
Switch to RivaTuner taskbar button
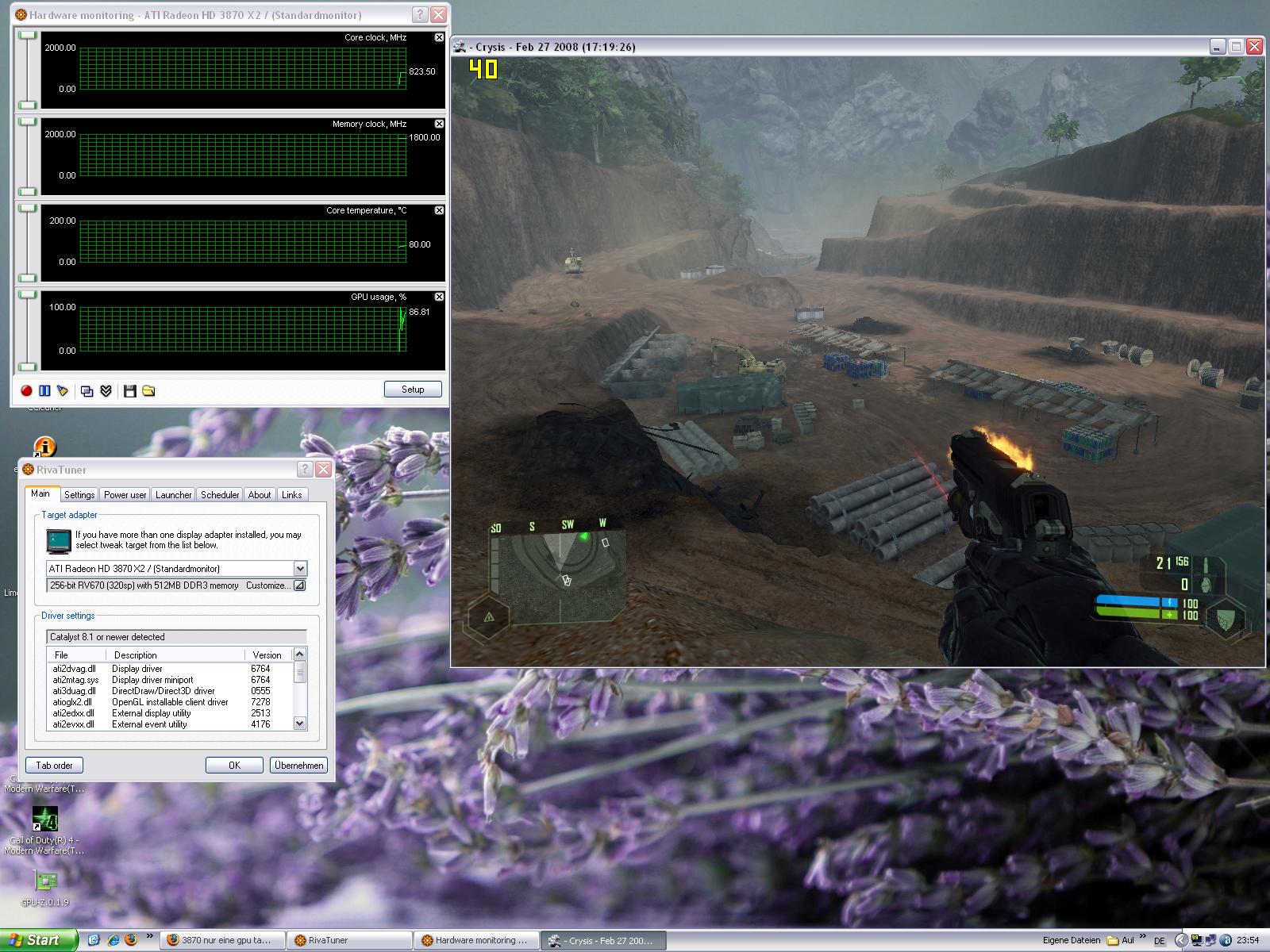[348, 940]
